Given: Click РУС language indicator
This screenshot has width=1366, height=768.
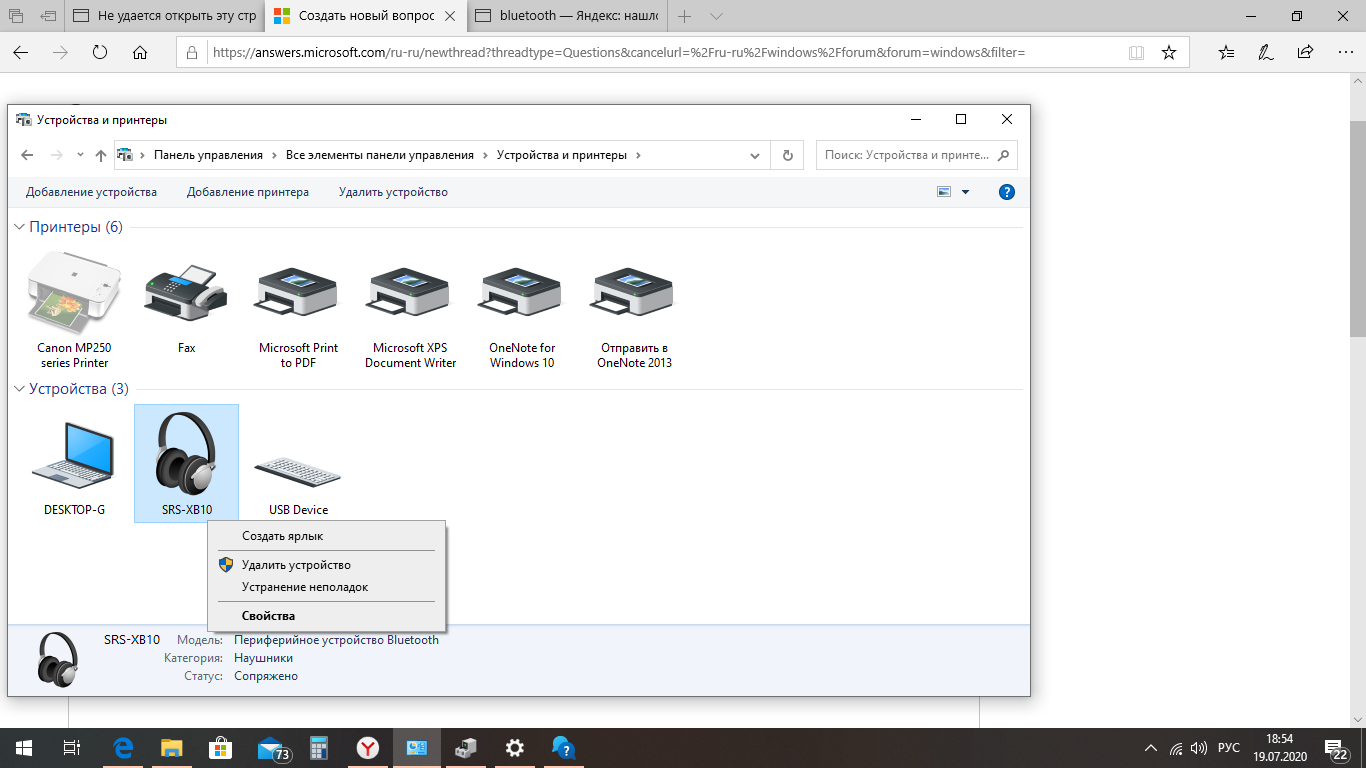Looking at the screenshot, I should point(1229,748).
